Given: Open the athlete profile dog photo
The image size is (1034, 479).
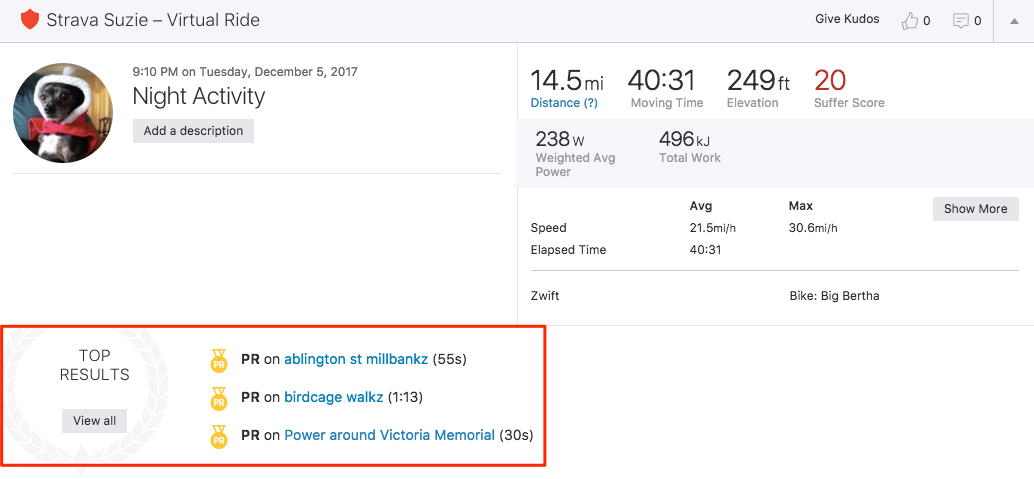Looking at the screenshot, I should (63, 113).
